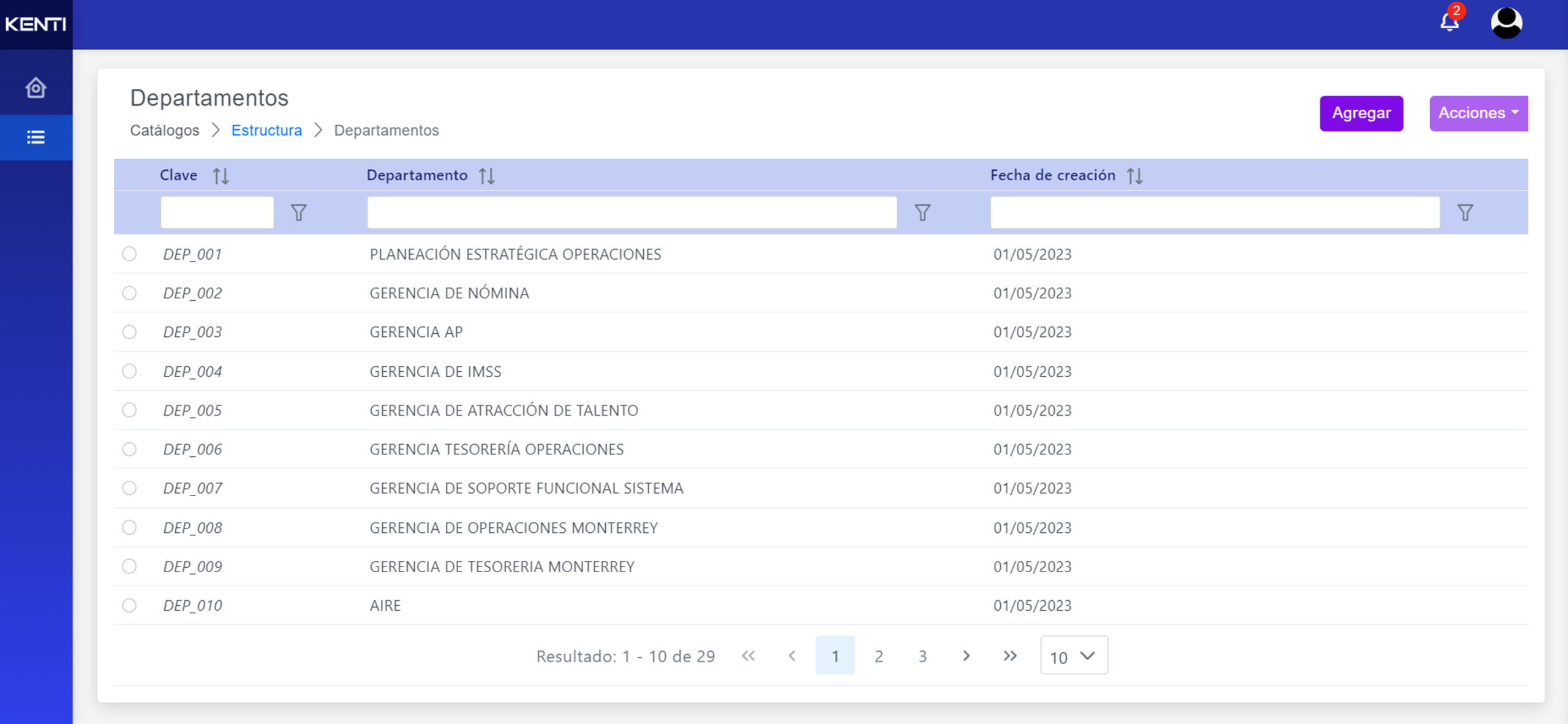Click filter funnel icon for Clave column
The height and width of the screenshot is (724, 1568).
click(298, 213)
